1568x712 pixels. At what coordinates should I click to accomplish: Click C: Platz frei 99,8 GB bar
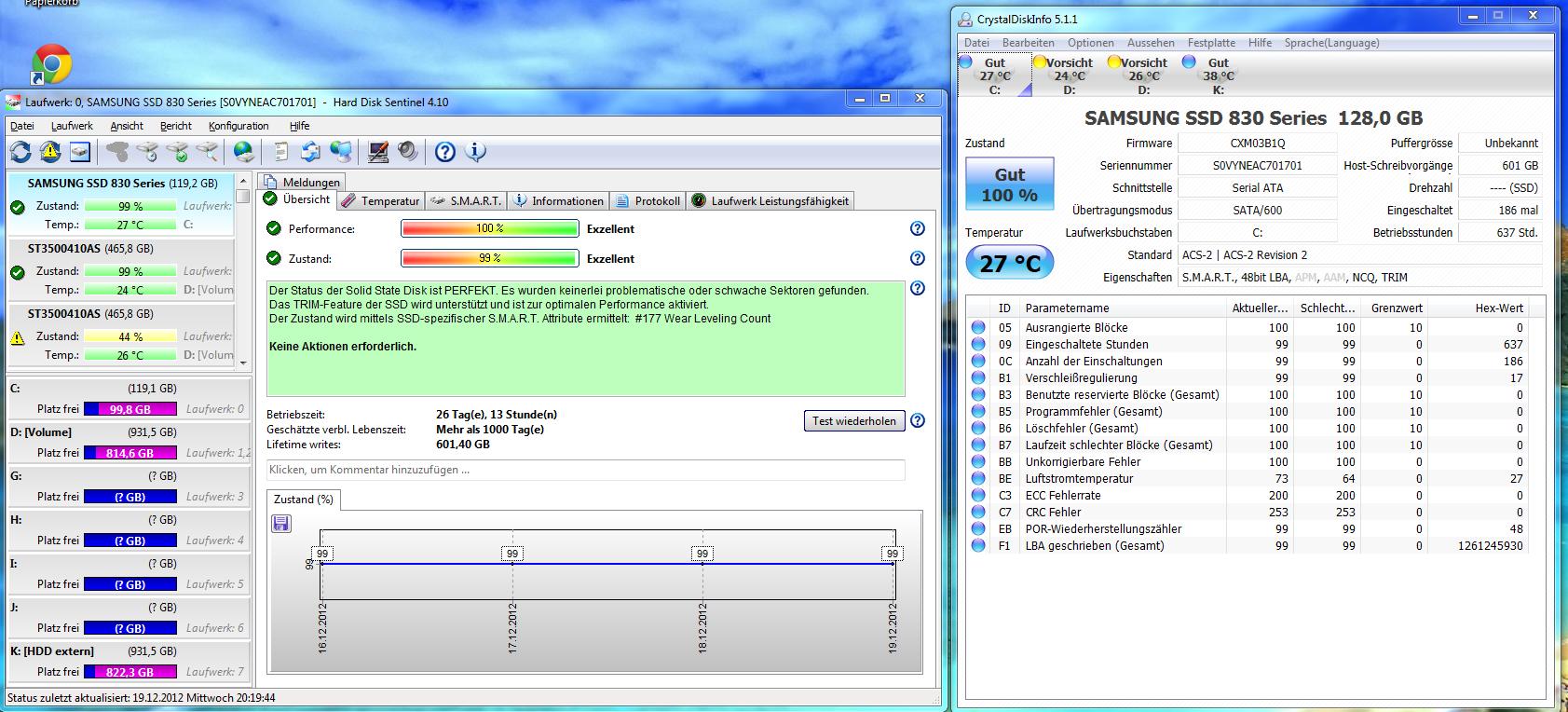point(130,409)
